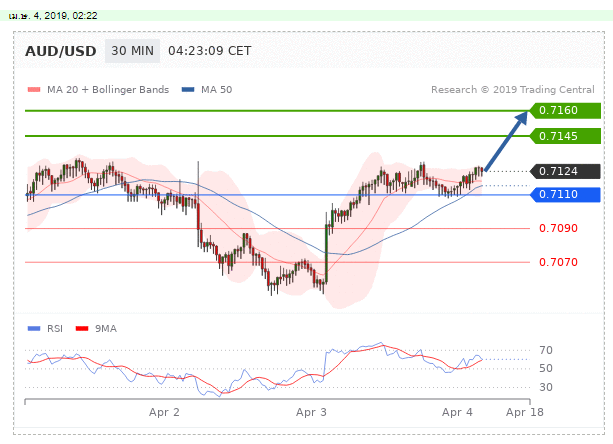
Task: Click the date header 4, 2019, 02:22
Action: pos(53,16)
